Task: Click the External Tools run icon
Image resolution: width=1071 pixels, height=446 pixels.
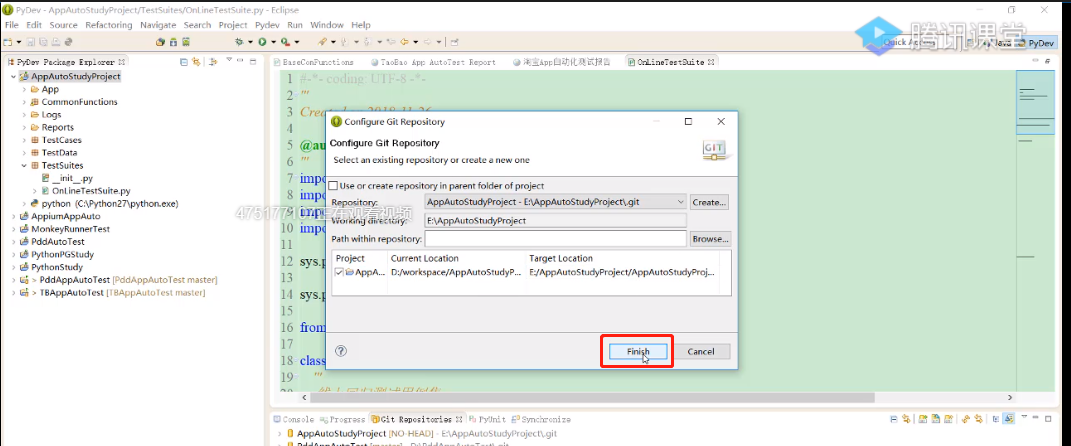Action: (285, 42)
